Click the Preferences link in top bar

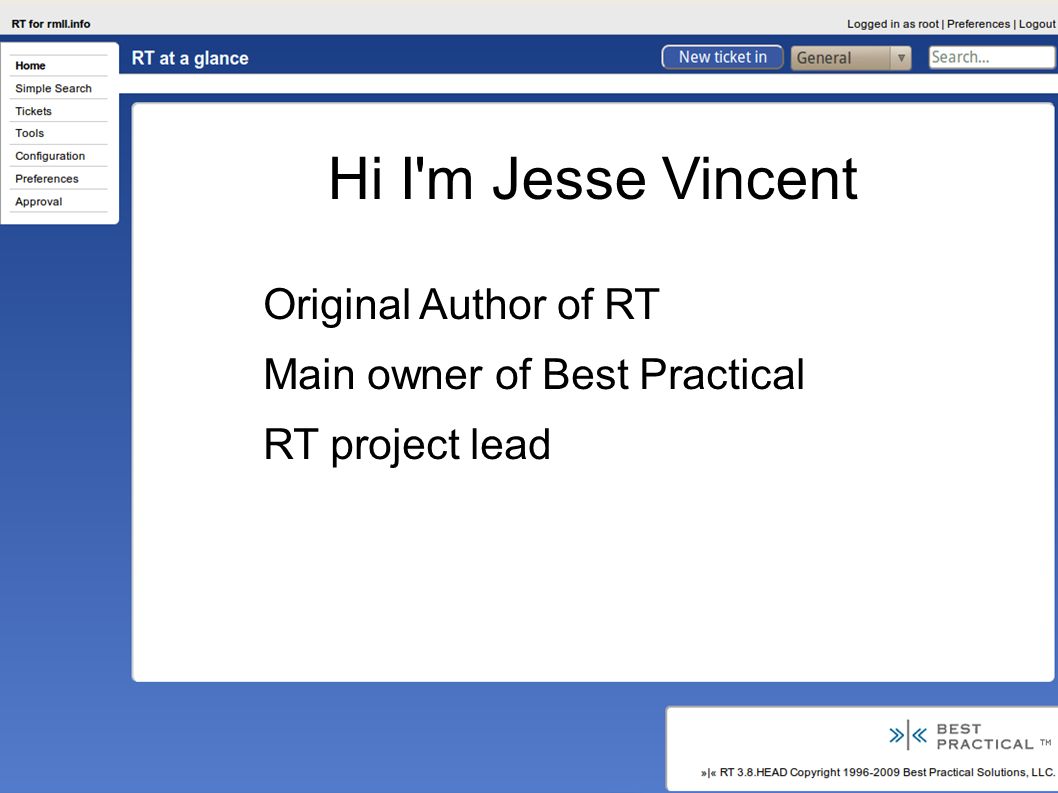pos(978,24)
